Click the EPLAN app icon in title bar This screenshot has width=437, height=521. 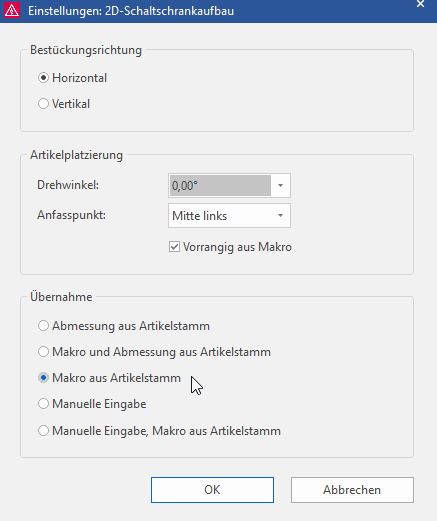click(11, 11)
